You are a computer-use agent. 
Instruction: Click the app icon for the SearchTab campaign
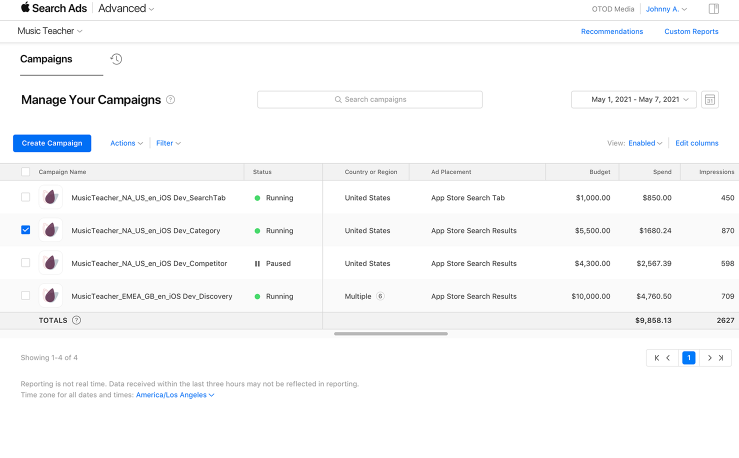tap(50, 197)
